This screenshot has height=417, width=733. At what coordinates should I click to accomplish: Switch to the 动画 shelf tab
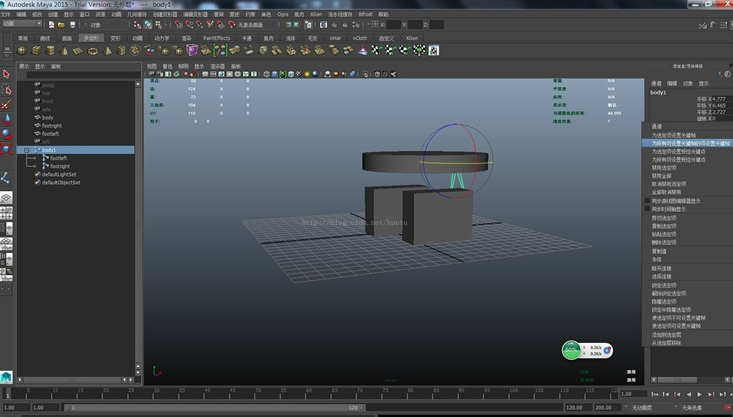tap(137, 38)
